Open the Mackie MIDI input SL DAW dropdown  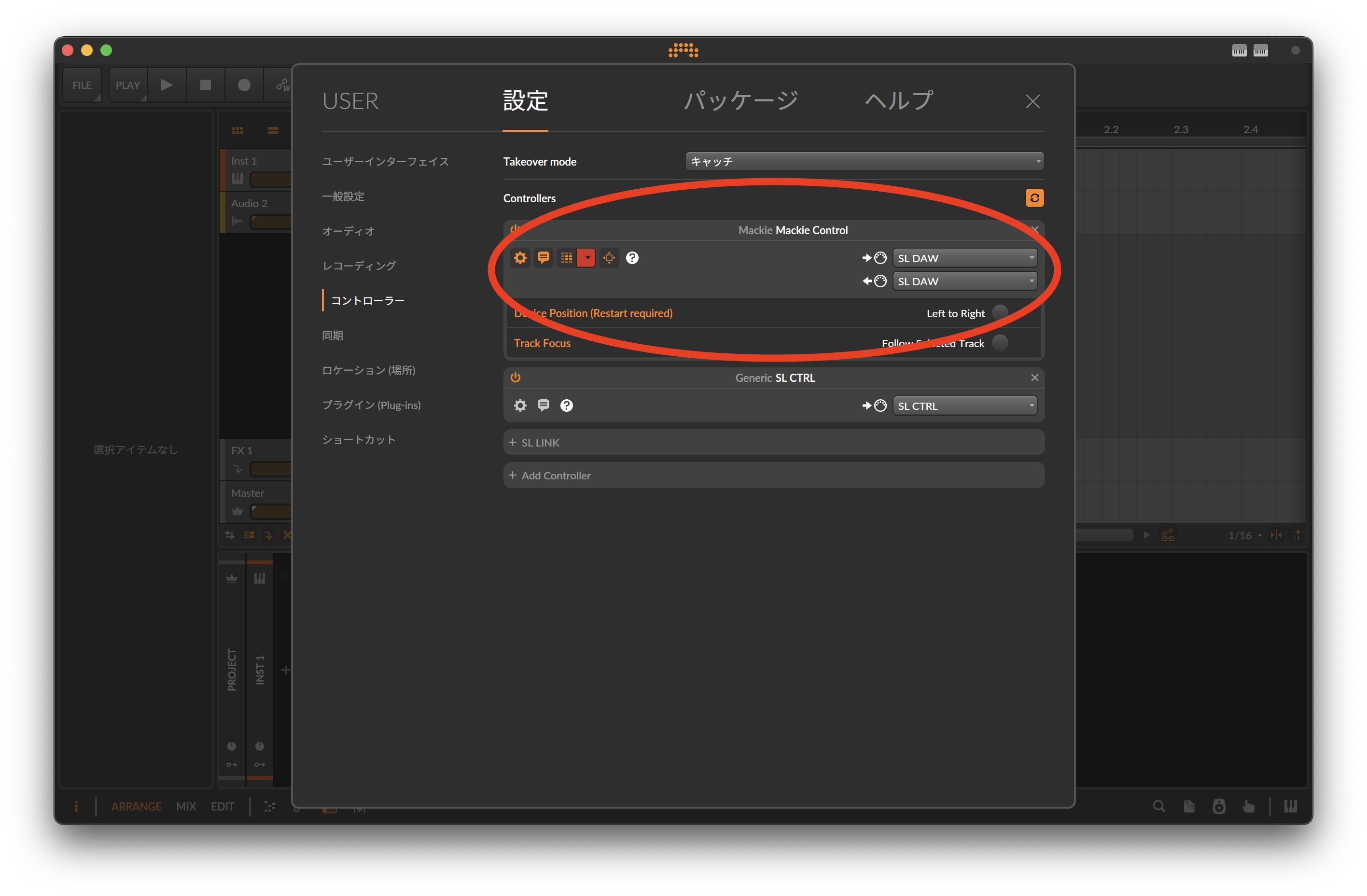(964, 258)
